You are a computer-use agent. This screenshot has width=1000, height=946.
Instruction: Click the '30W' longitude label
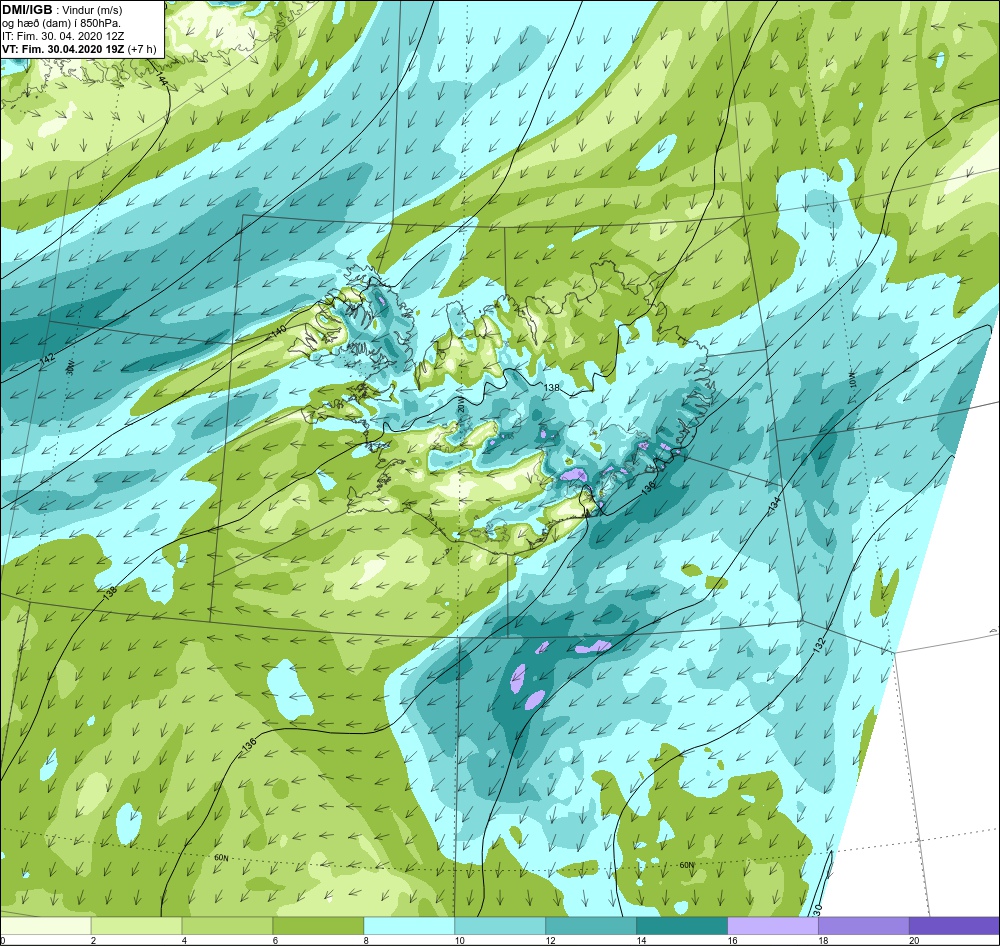[x=70, y=367]
